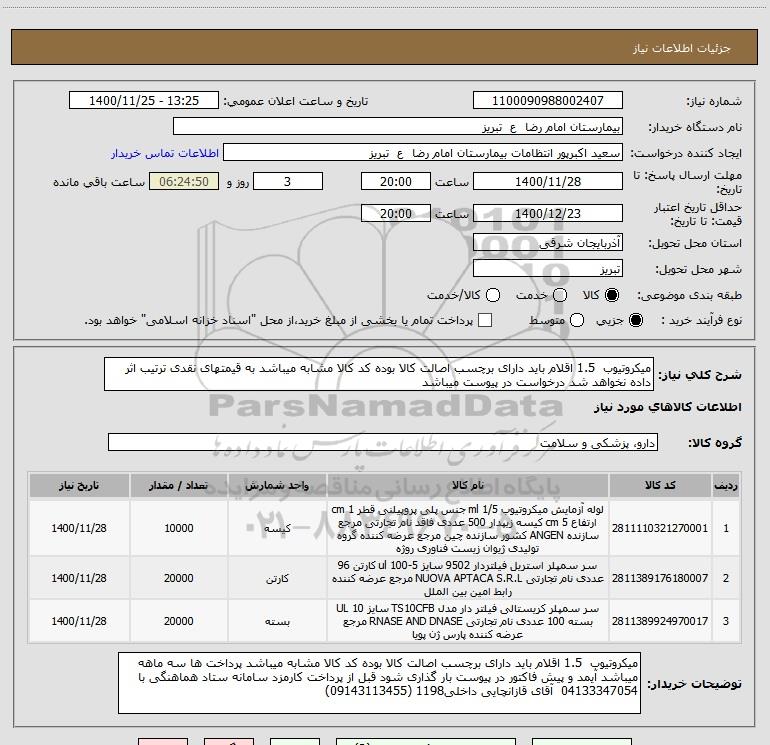Viewport: 770px width, 745px height.
Task: Click product code 2811389924970017
Action: [660, 621]
